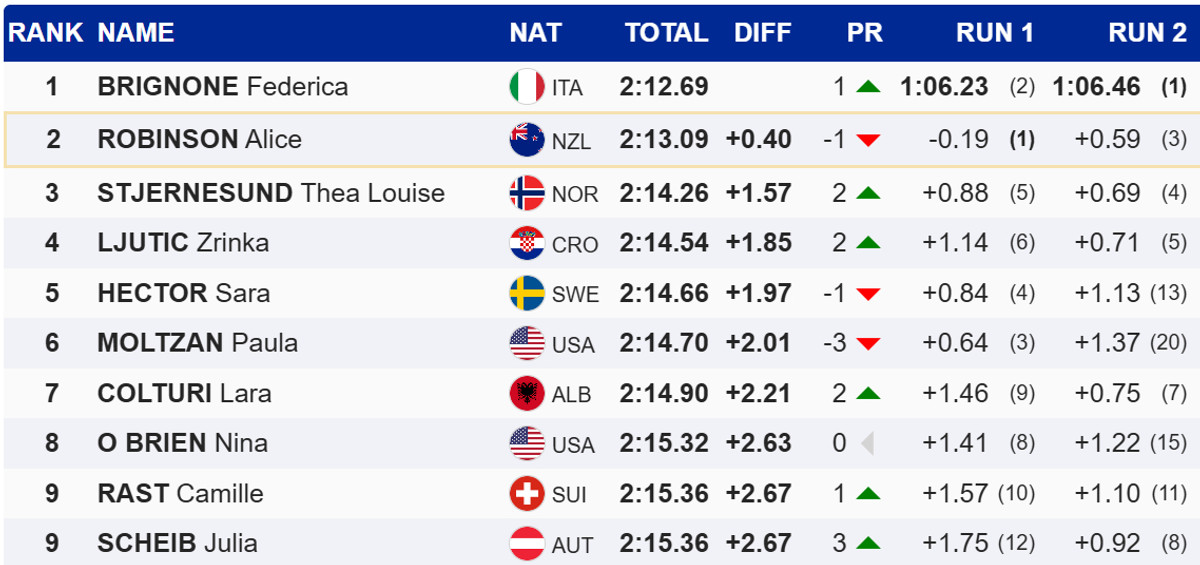Click Norway flag next to Stjernesund
The image size is (1200, 565).
(527, 193)
